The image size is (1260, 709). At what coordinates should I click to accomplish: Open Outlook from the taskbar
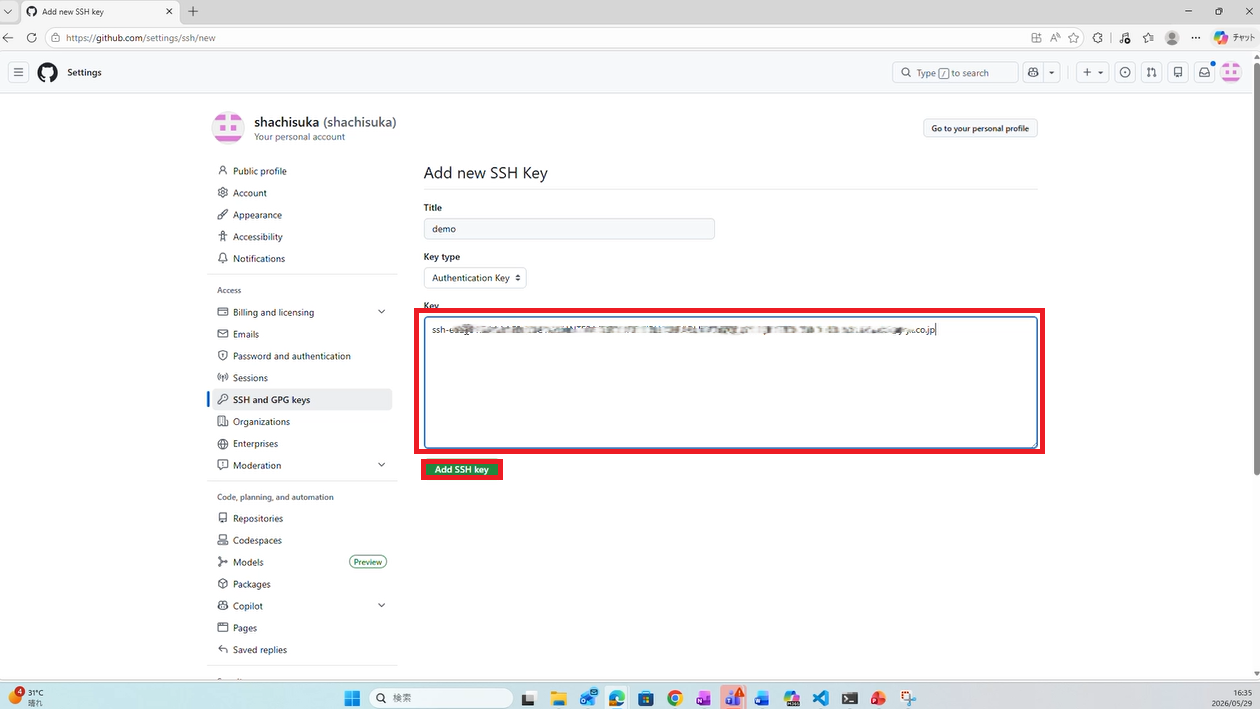coord(588,698)
